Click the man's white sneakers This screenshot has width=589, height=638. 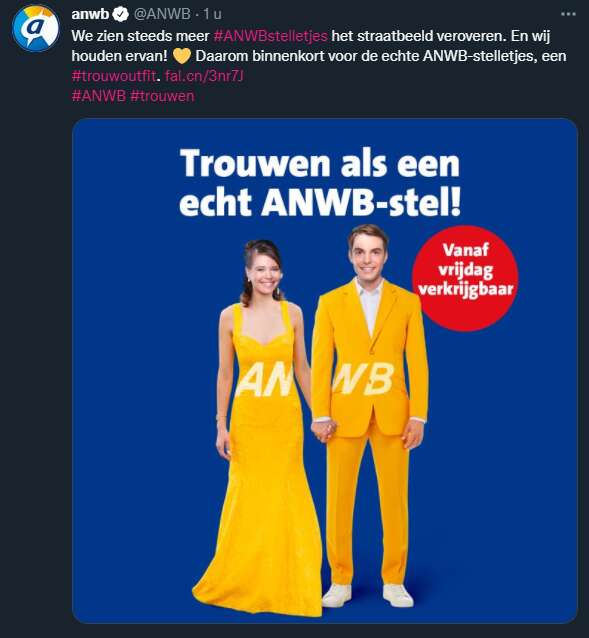click(367, 596)
